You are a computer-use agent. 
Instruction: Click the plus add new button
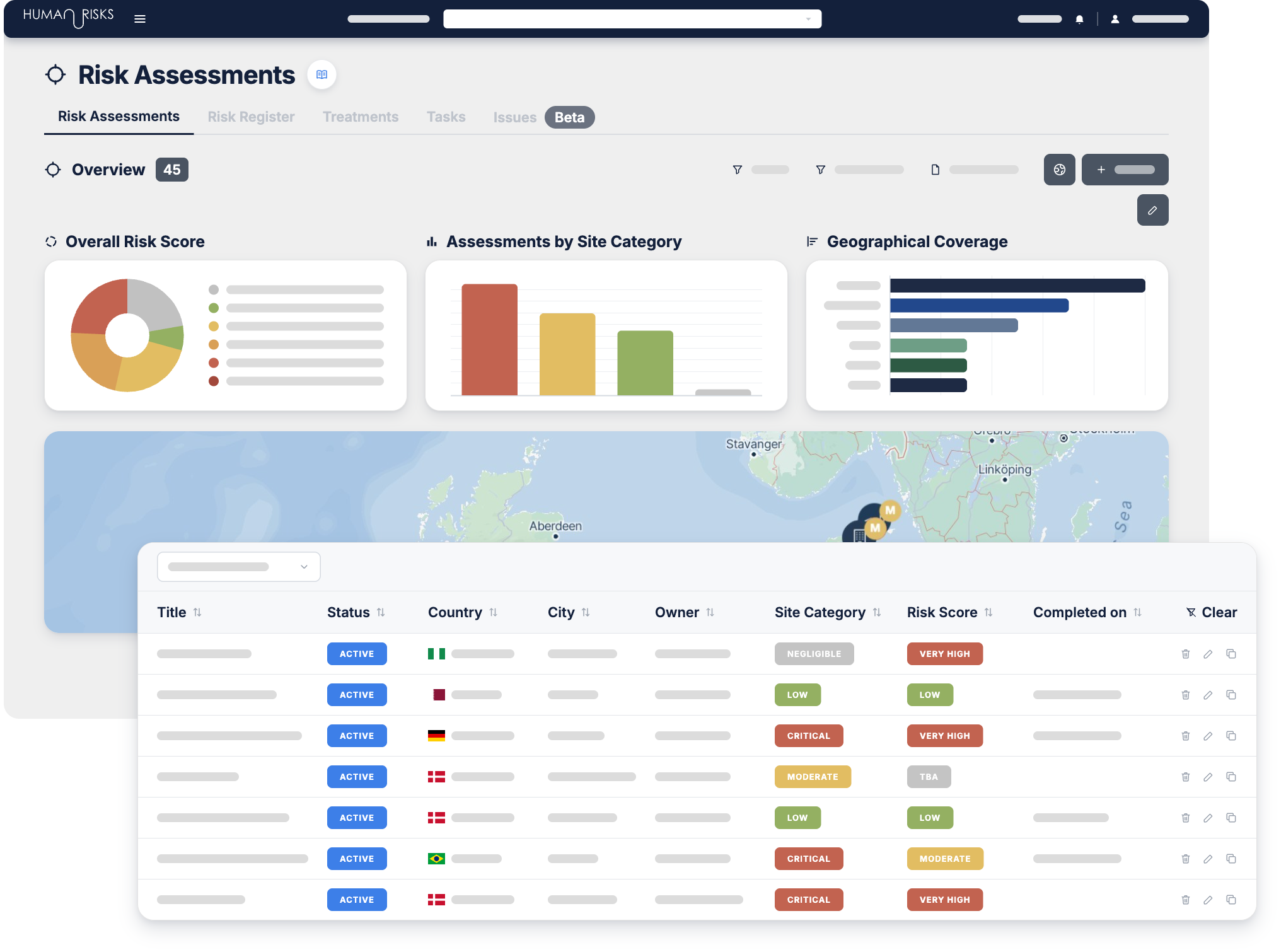[1125, 170]
